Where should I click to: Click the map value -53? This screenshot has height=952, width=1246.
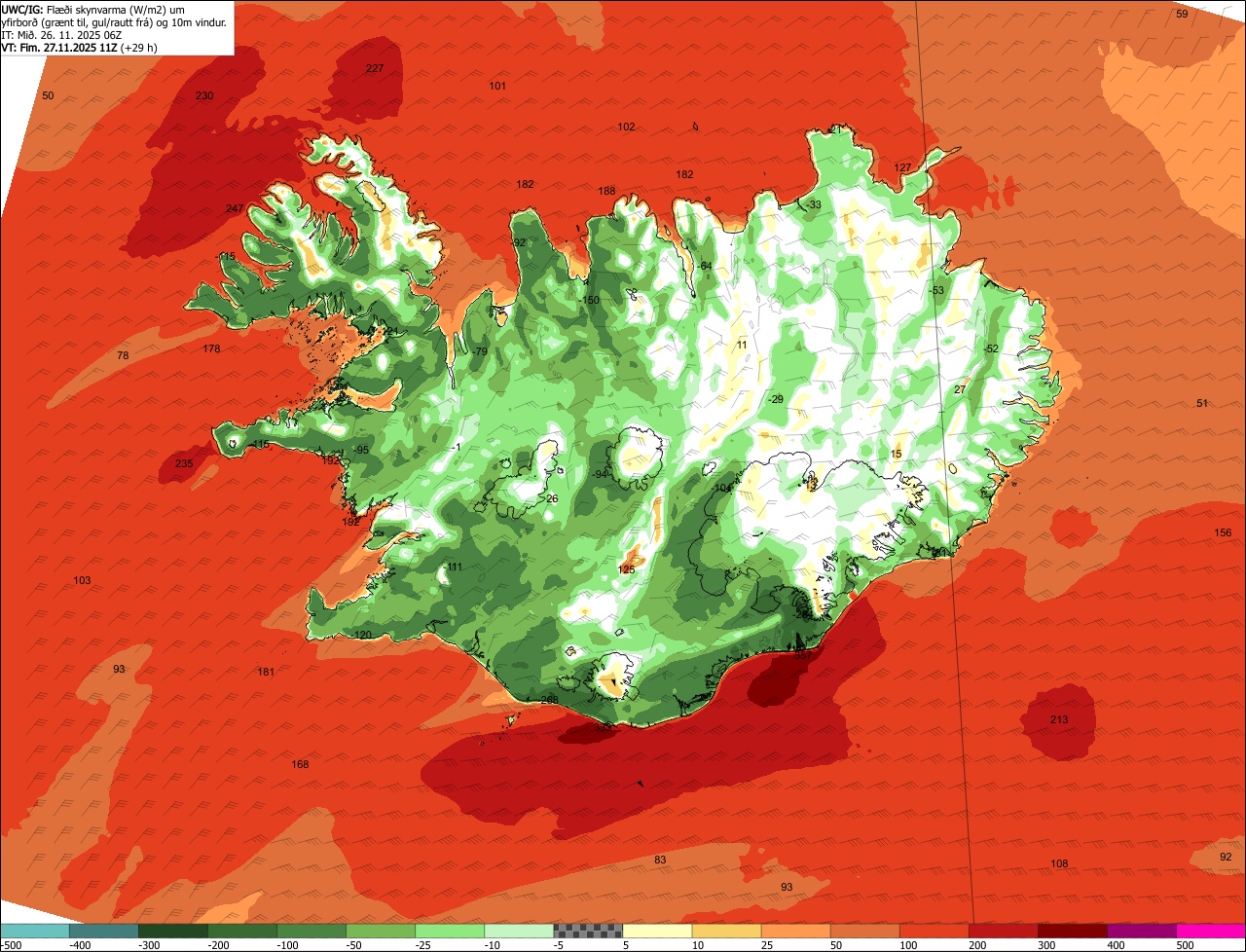(936, 290)
